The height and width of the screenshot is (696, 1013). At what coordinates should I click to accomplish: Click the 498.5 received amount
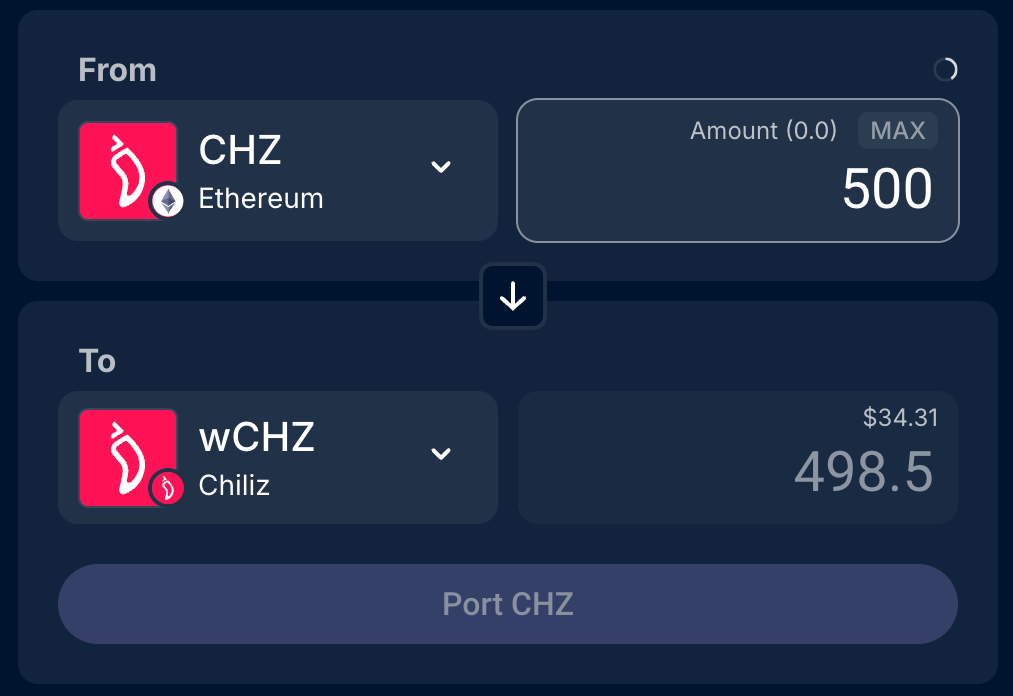(x=864, y=472)
